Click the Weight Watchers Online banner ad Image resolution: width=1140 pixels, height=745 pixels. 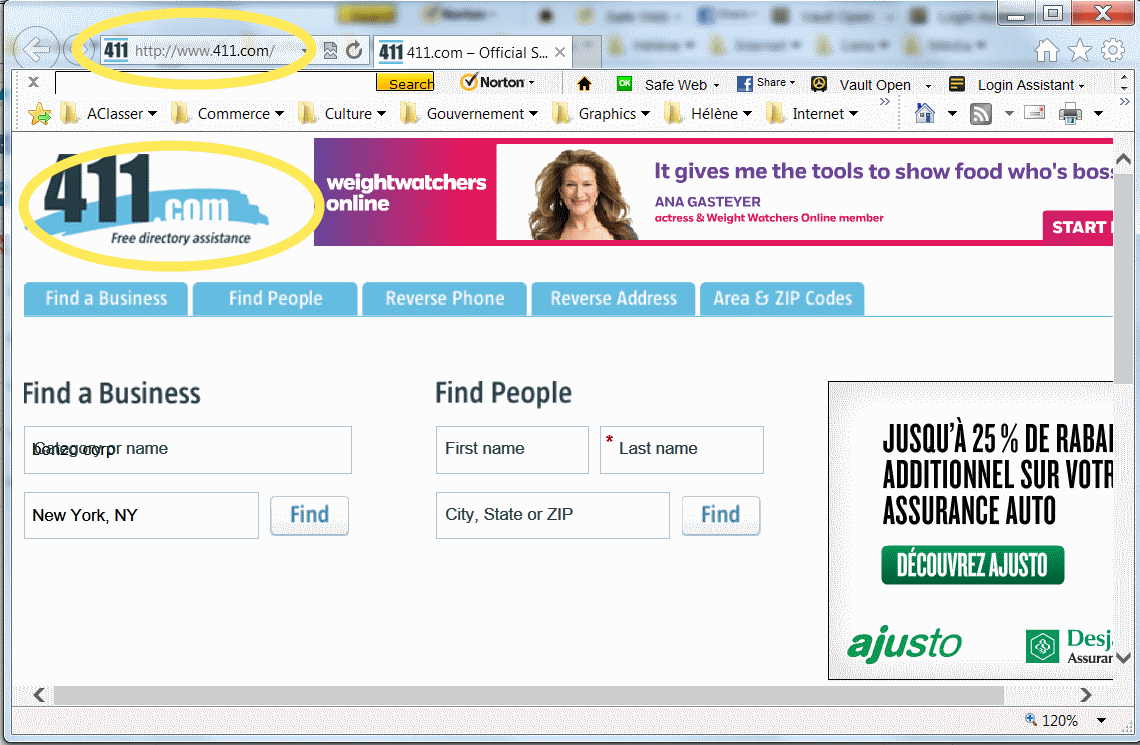click(713, 192)
